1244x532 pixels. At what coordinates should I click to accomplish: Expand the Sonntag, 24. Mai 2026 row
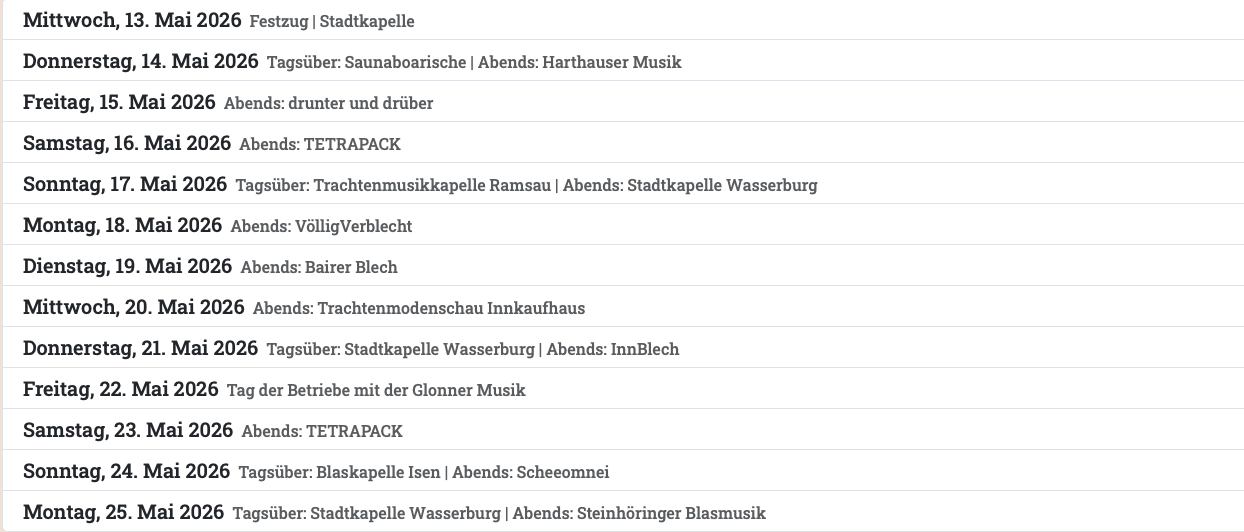126,471
